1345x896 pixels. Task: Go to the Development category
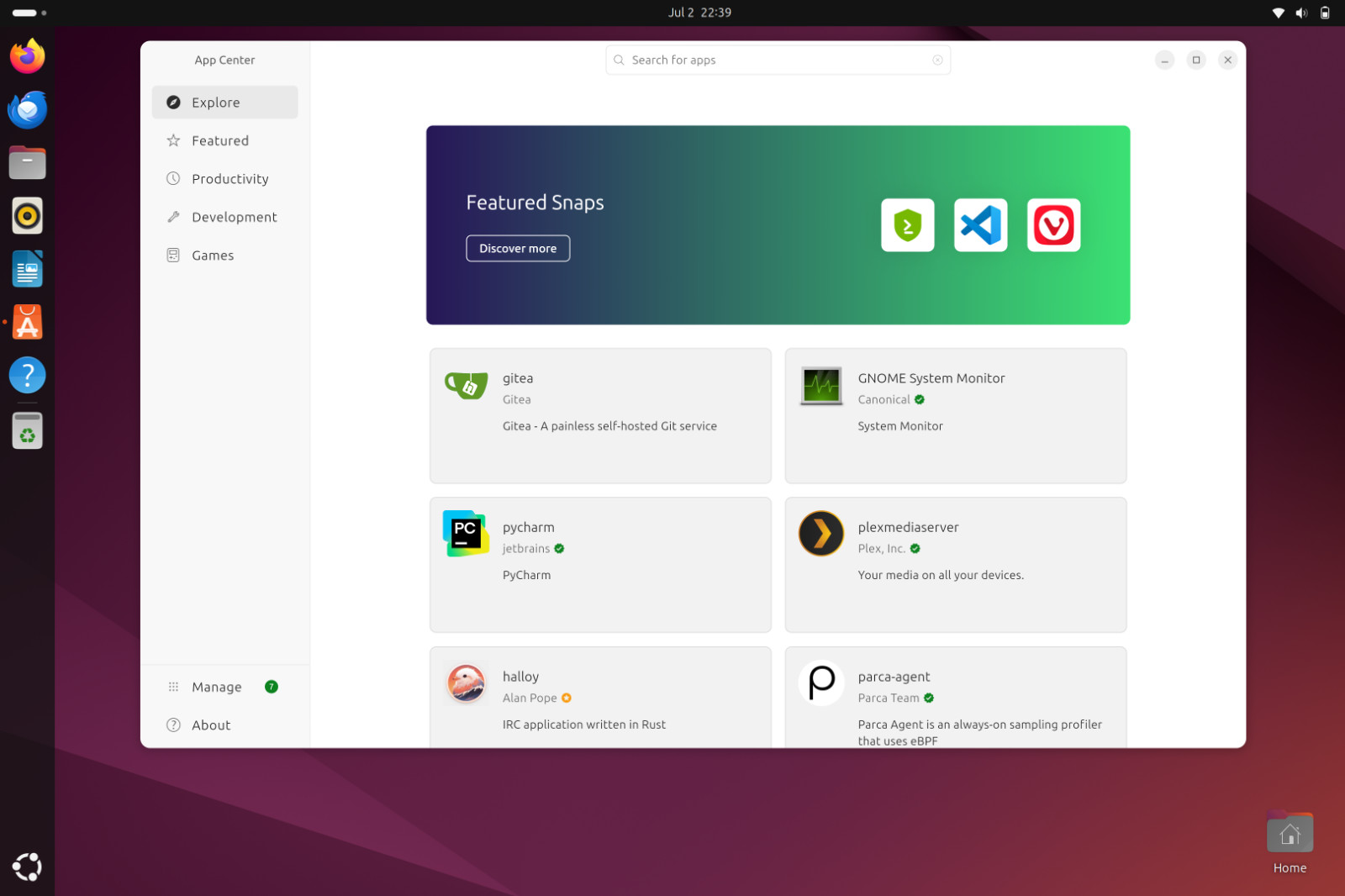[x=224, y=217]
